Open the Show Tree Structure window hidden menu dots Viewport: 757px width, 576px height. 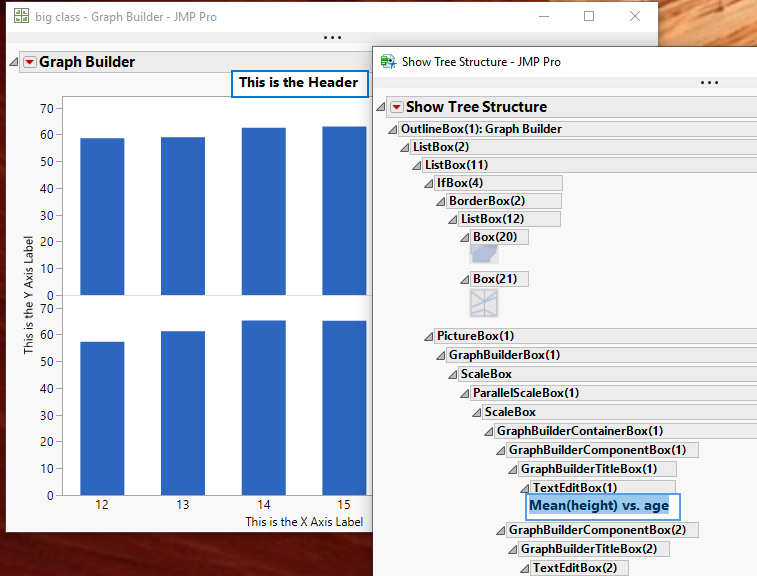[x=709, y=83]
